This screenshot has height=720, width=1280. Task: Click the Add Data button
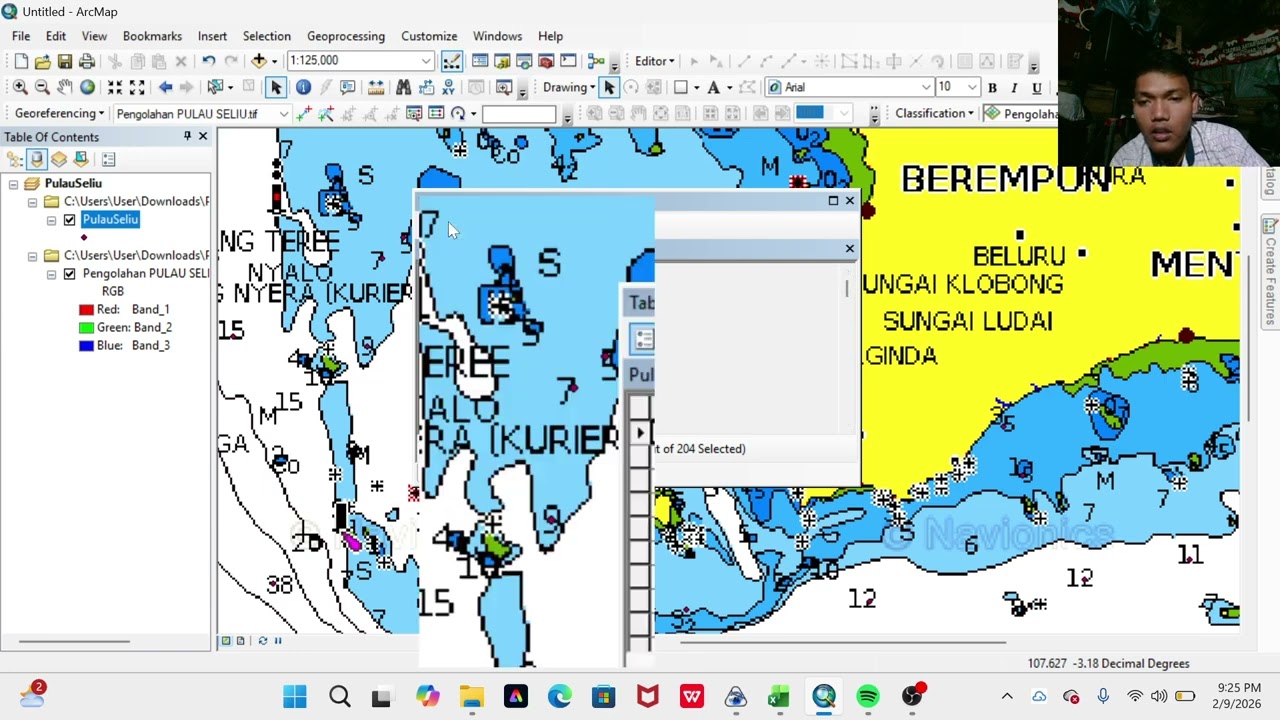(258, 61)
